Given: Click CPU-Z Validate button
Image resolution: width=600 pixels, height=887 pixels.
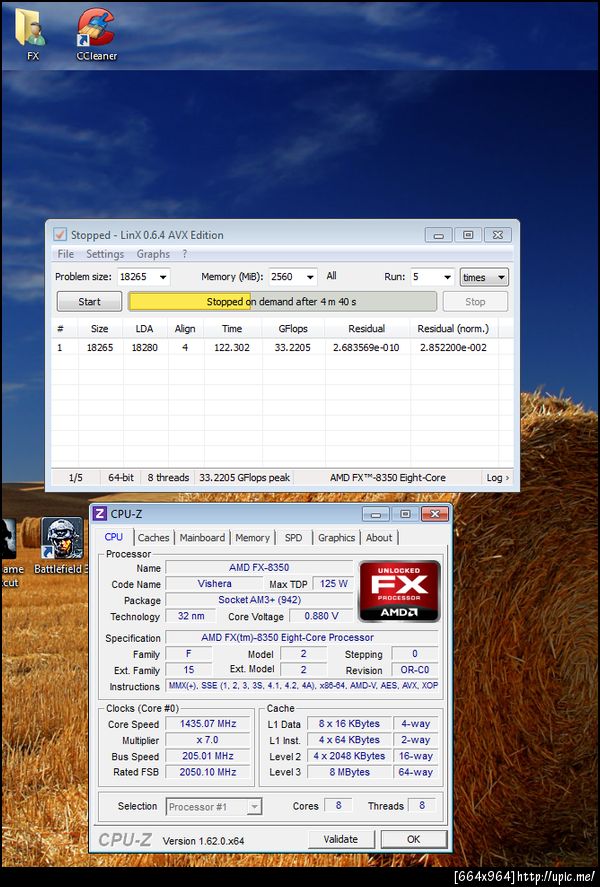Looking at the screenshot, I should [340, 839].
